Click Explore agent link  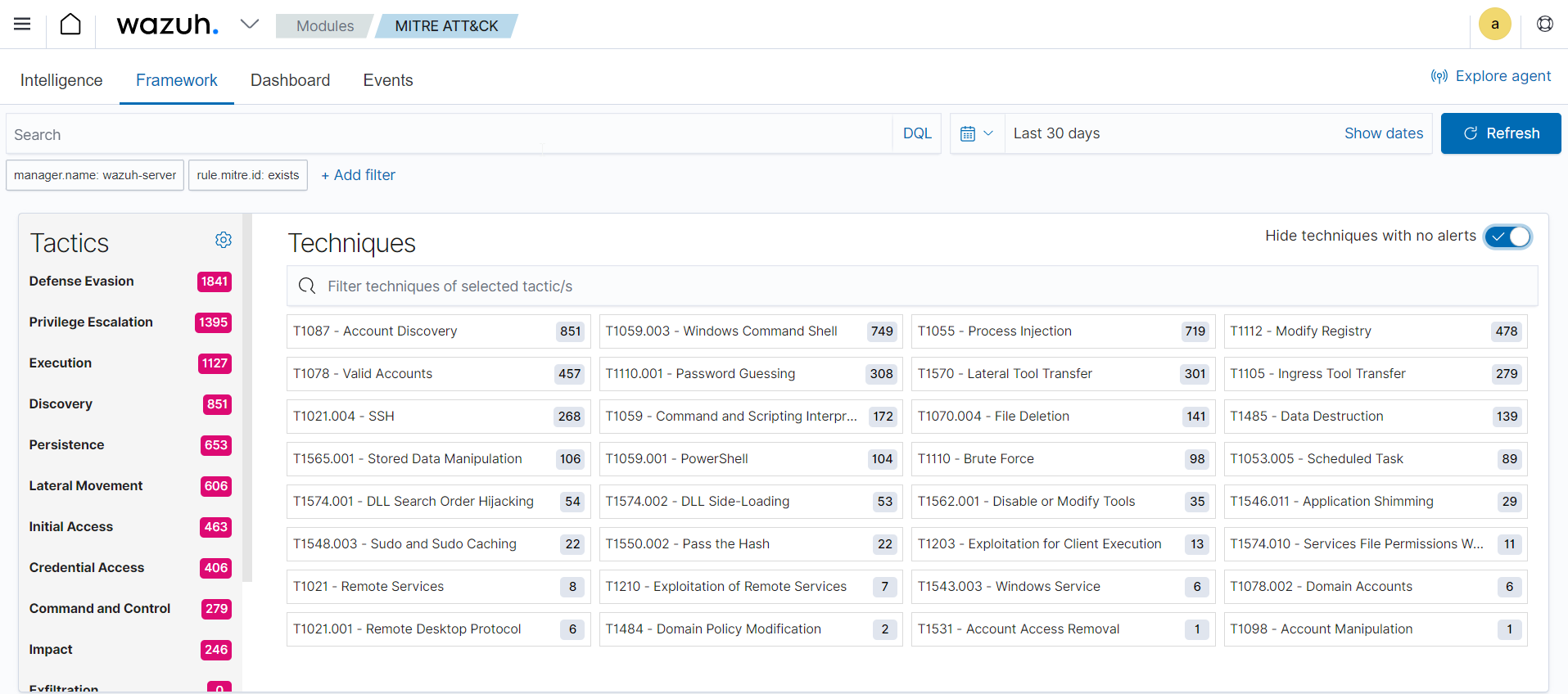click(1491, 76)
